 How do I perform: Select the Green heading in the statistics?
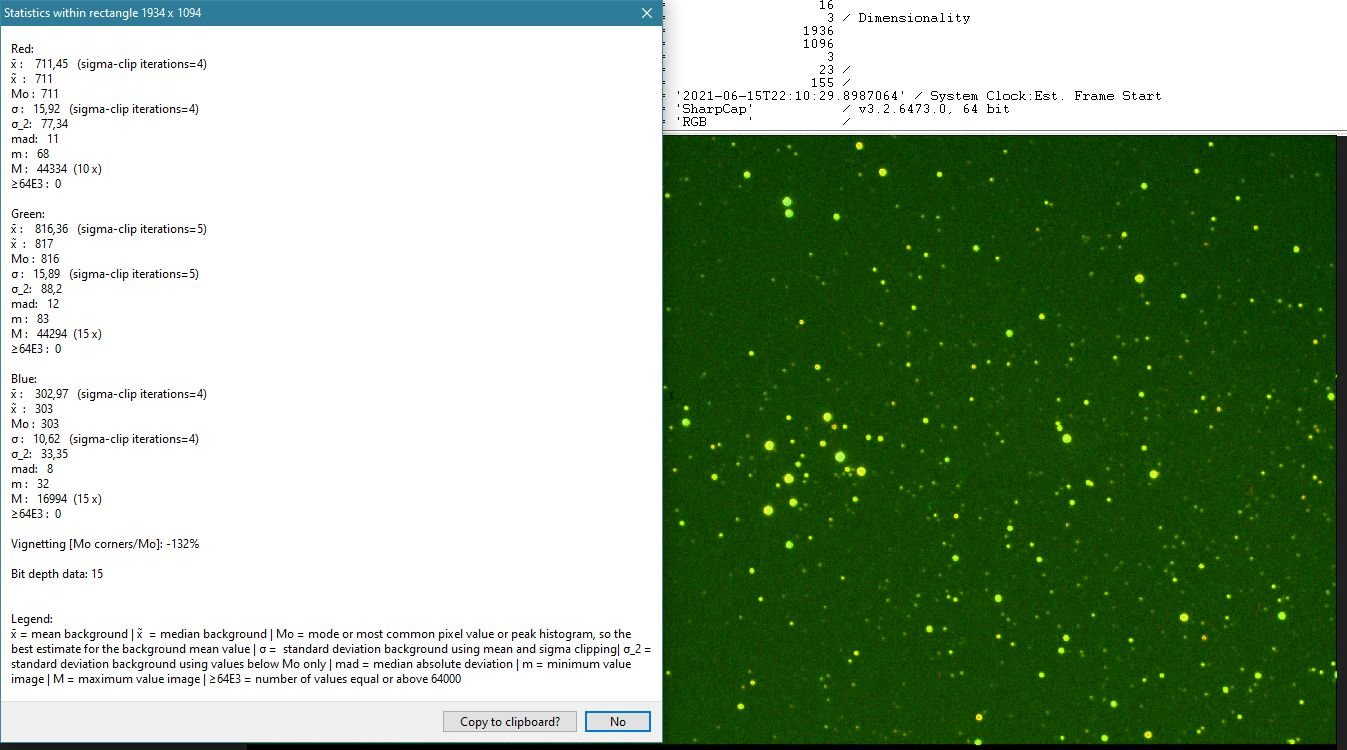click(x=27, y=214)
